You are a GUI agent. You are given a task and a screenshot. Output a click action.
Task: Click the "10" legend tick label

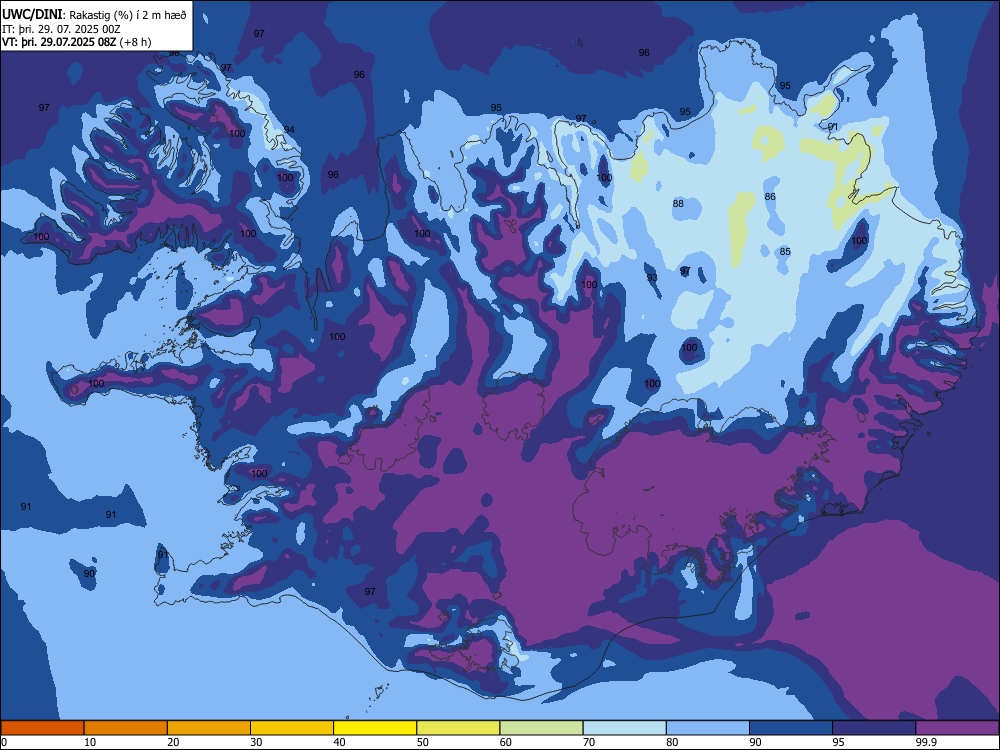coord(90,742)
